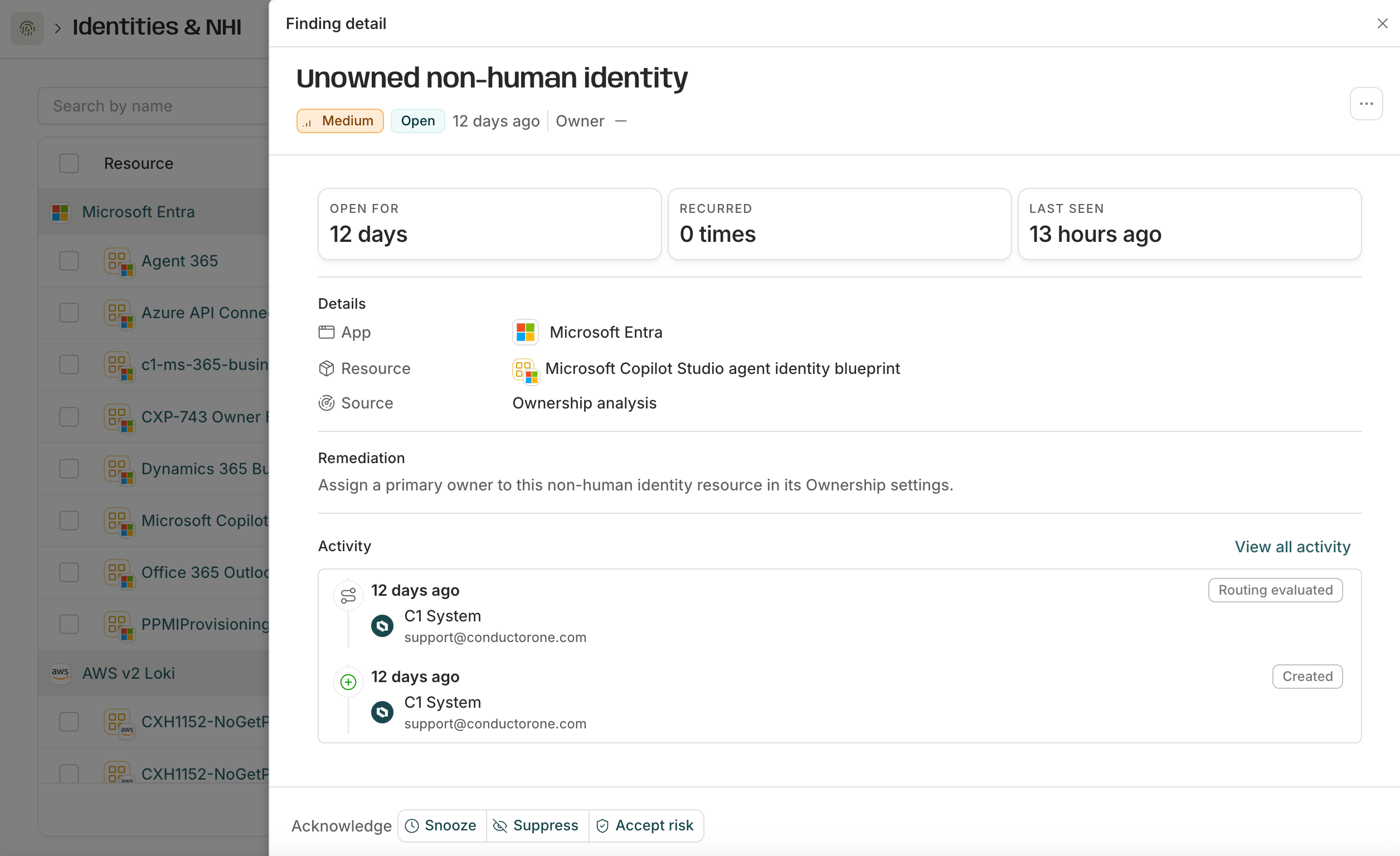Image resolution: width=1400 pixels, height=856 pixels.
Task: Open the Dynamics 365 resource link
Action: [x=205, y=469]
